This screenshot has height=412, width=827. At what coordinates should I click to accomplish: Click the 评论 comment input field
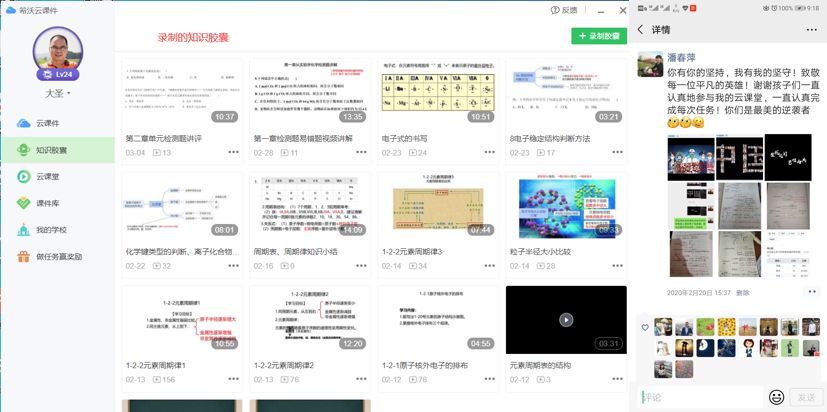[x=698, y=397]
